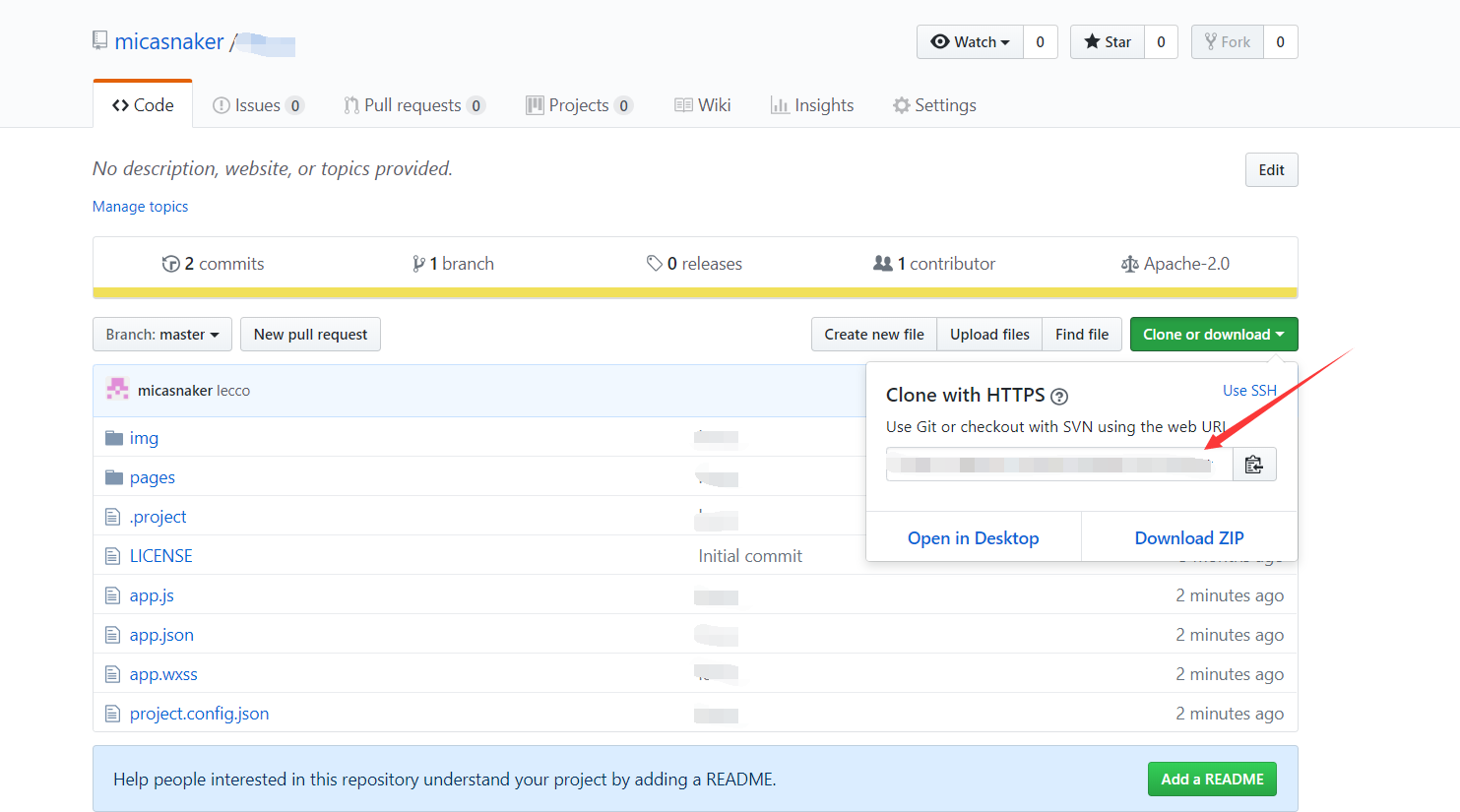Open the project.config.json file

(199, 714)
